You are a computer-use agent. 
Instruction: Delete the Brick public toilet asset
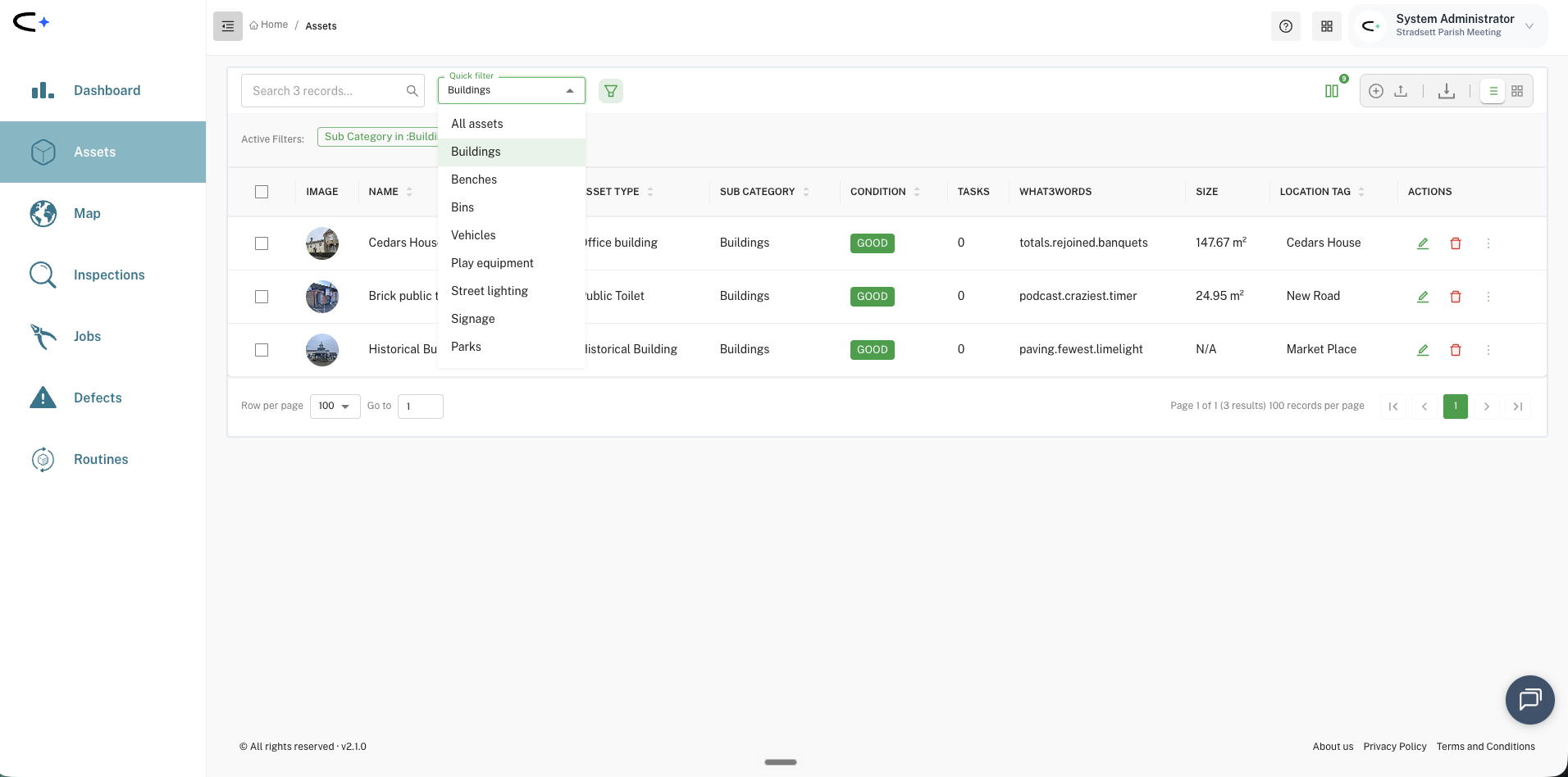pos(1456,297)
